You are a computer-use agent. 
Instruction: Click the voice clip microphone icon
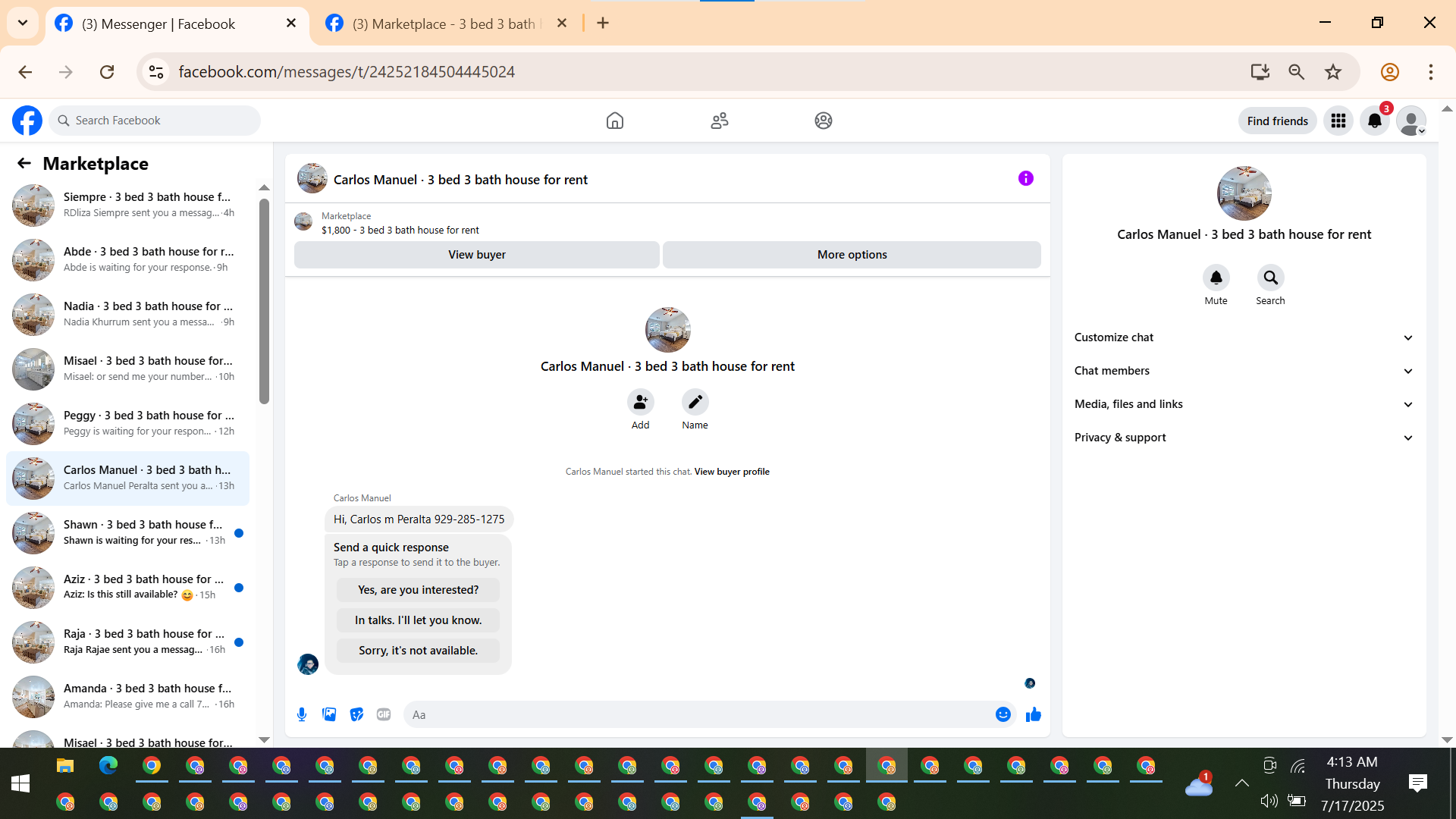tap(302, 714)
